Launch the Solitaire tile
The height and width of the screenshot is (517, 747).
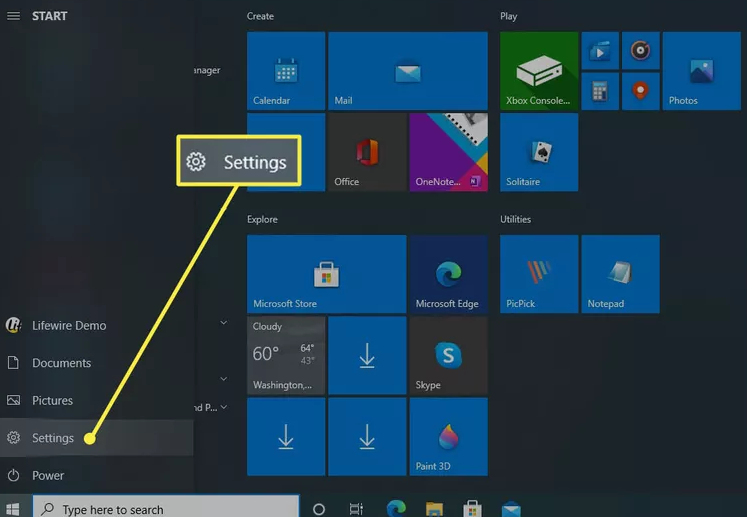(x=539, y=152)
